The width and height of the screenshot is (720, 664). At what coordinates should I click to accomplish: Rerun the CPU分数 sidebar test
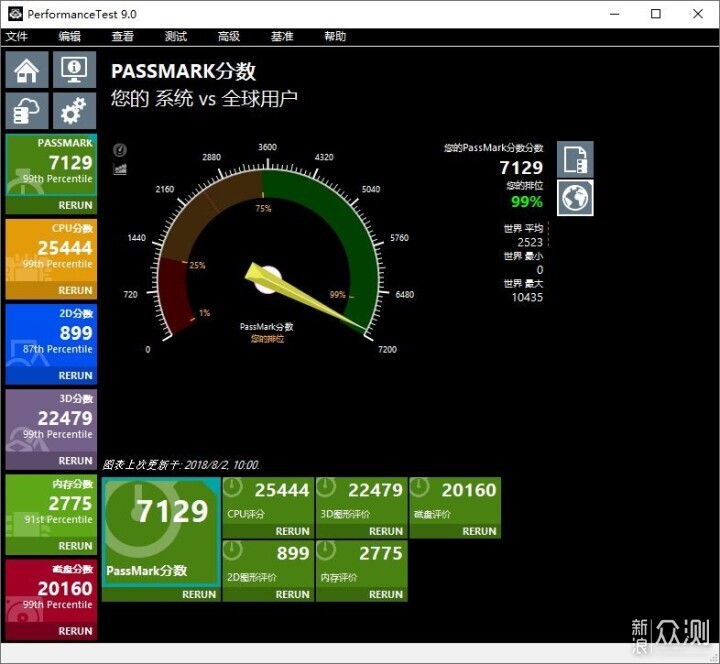[x=75, y=290]
